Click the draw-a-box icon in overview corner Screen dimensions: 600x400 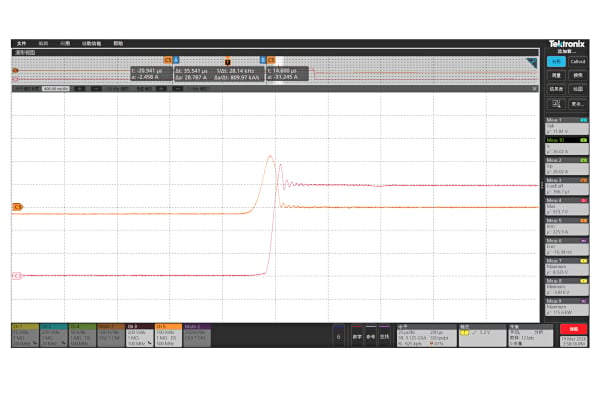(x=532, y=63)
